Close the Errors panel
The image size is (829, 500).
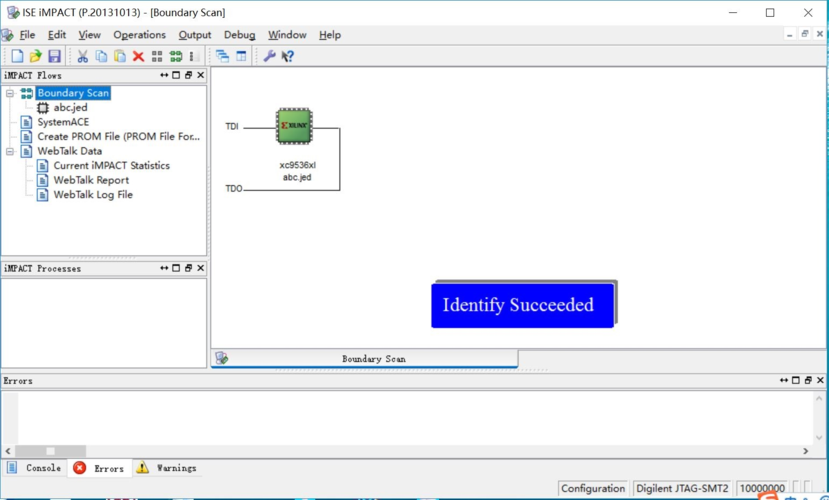[x=820, y=380]
